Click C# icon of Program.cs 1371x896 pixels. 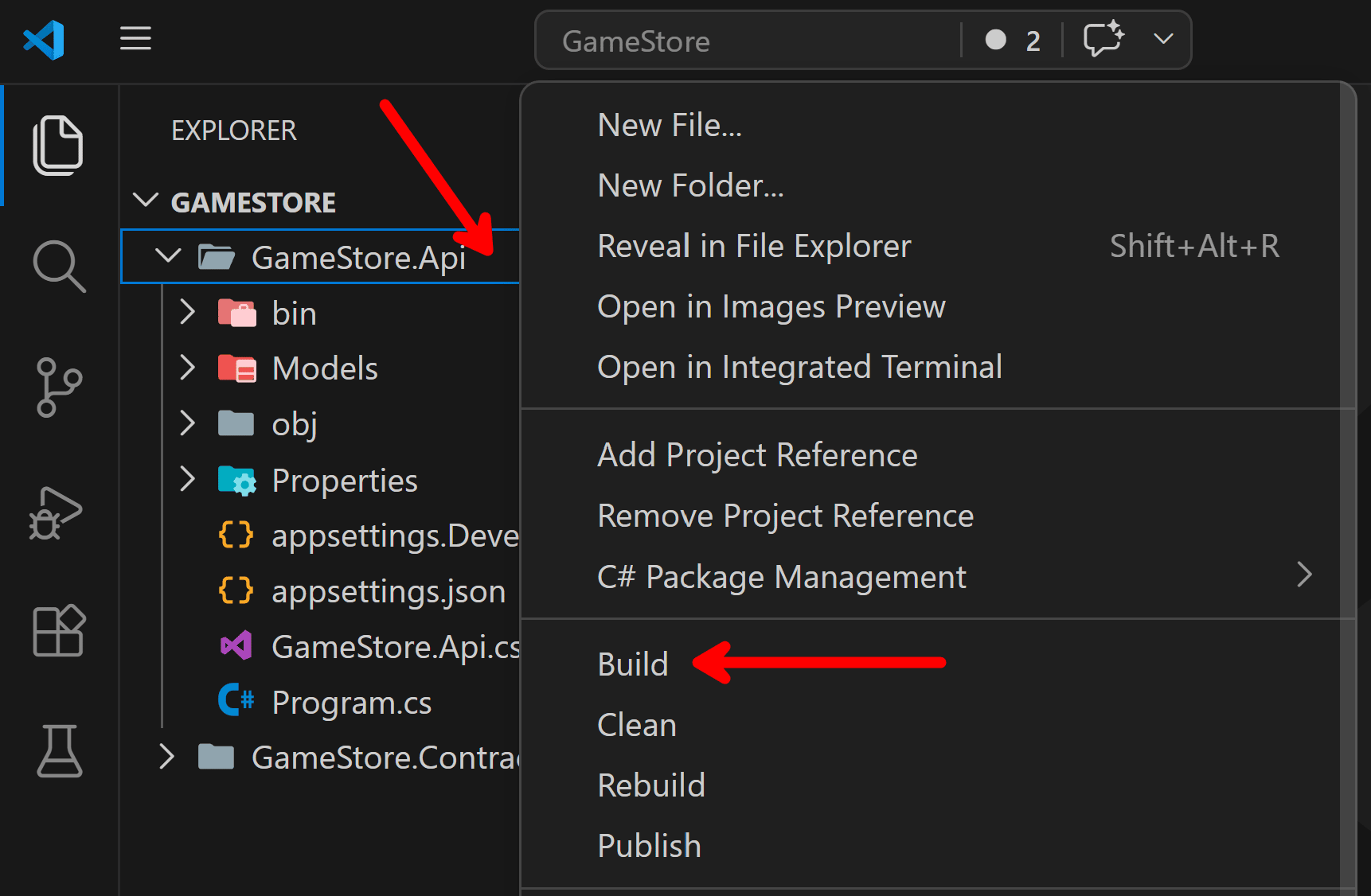point(236,700)
